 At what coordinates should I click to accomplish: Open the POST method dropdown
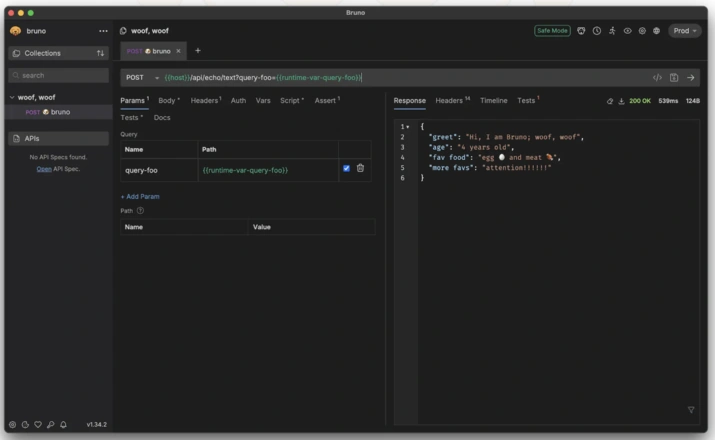point(142,78)
